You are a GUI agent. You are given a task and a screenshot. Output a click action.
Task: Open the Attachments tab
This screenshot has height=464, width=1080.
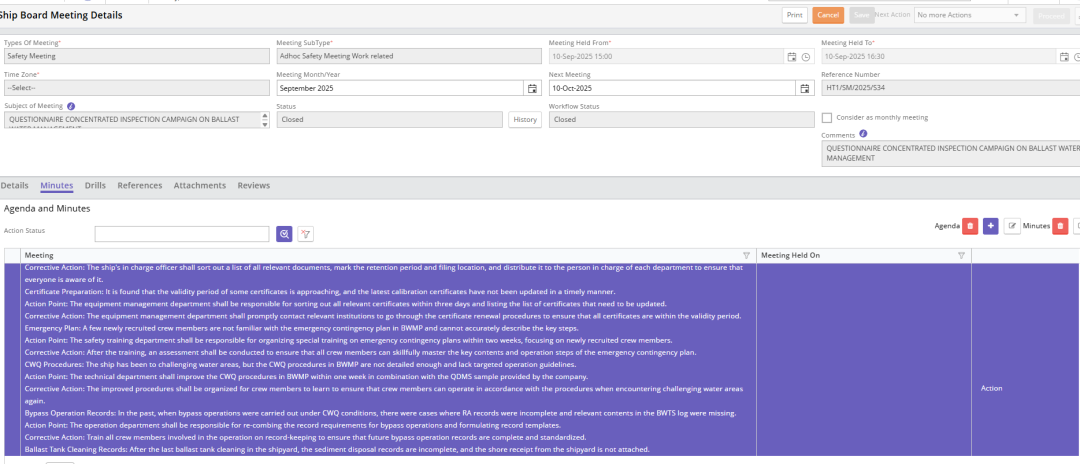199,185
